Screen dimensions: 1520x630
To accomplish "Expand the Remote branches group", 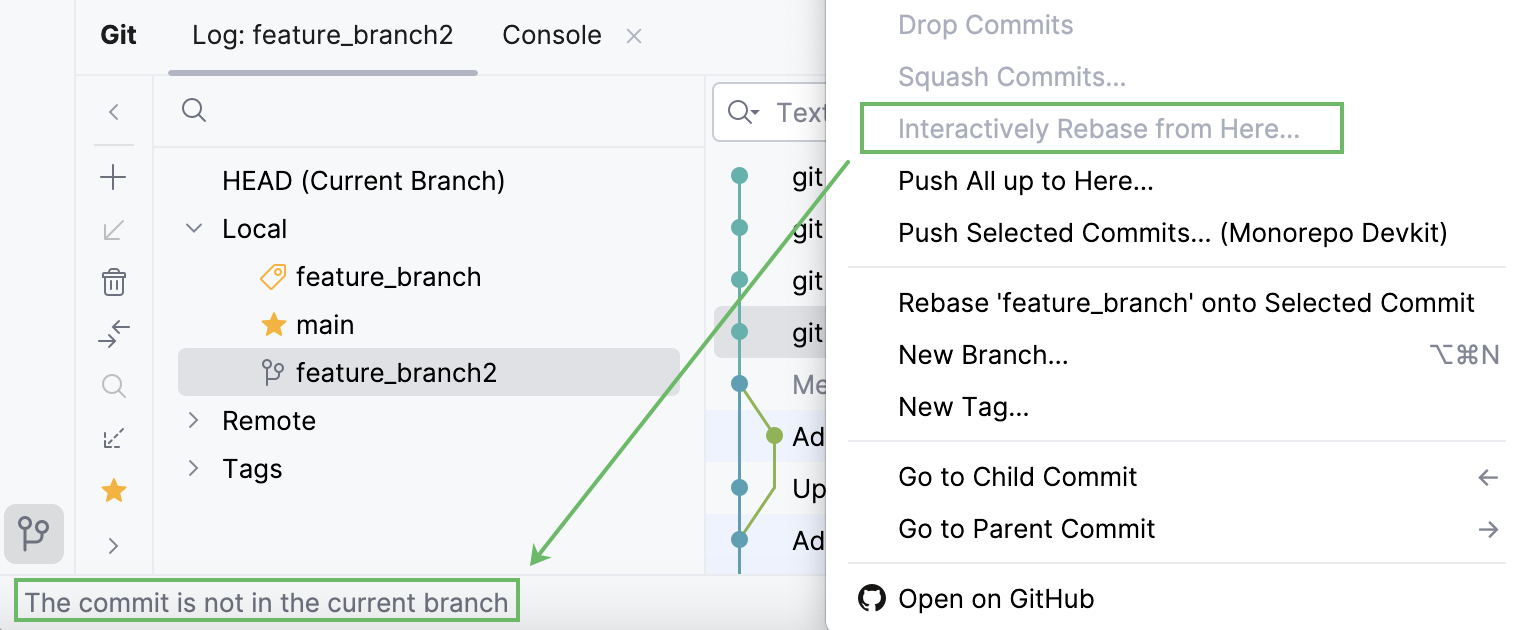I will (x=193, y=420).
